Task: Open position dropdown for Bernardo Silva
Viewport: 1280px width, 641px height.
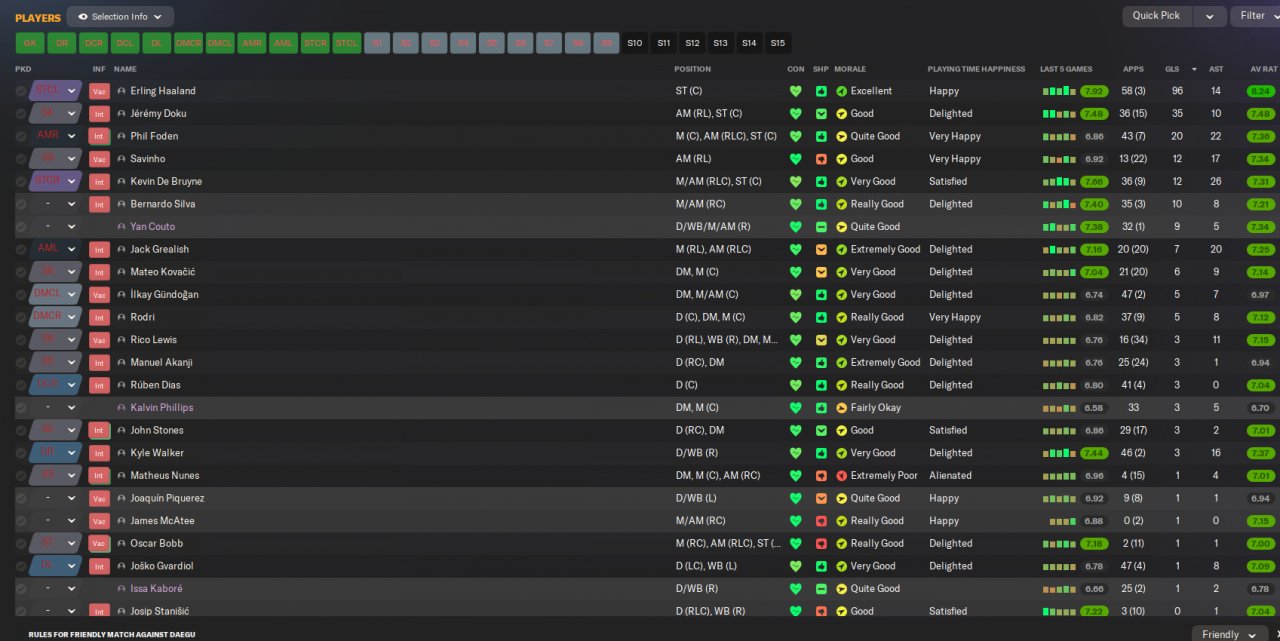Action: (71, 204)
